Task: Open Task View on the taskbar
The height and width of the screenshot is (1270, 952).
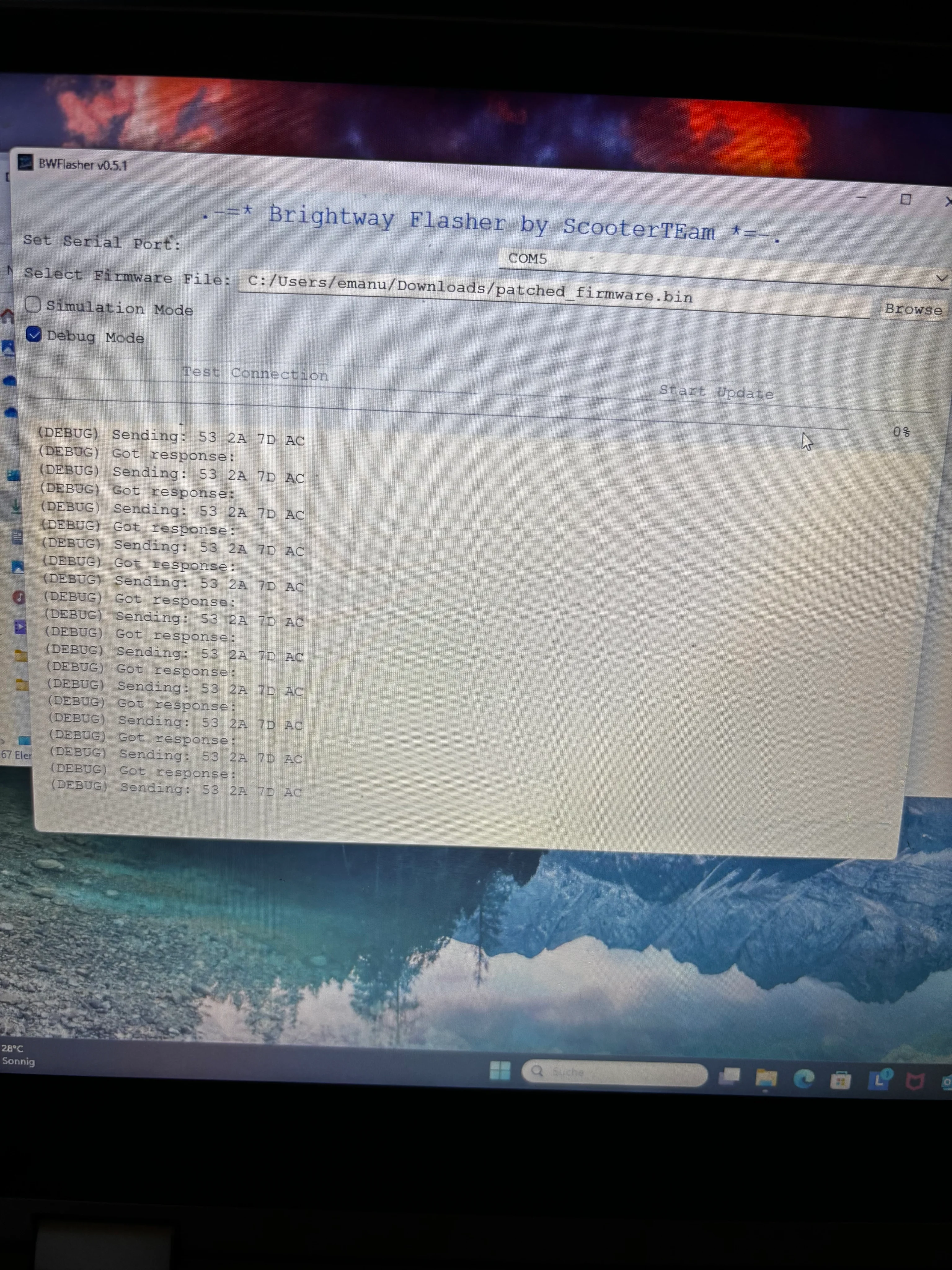Action: pyautogui.click(x=730, y=1076)
